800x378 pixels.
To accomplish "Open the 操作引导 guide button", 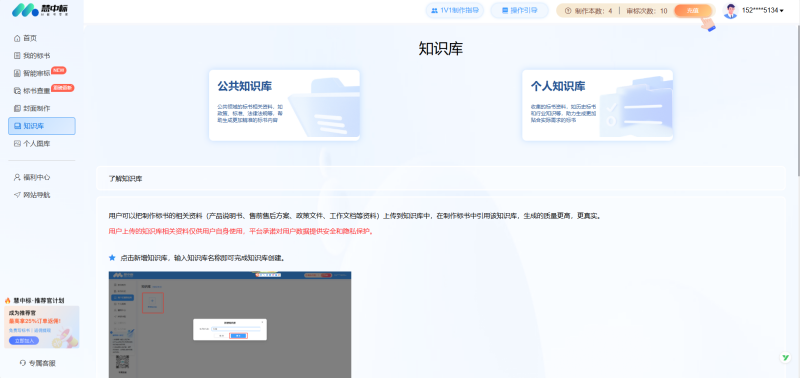I will [x=519, y=10].
